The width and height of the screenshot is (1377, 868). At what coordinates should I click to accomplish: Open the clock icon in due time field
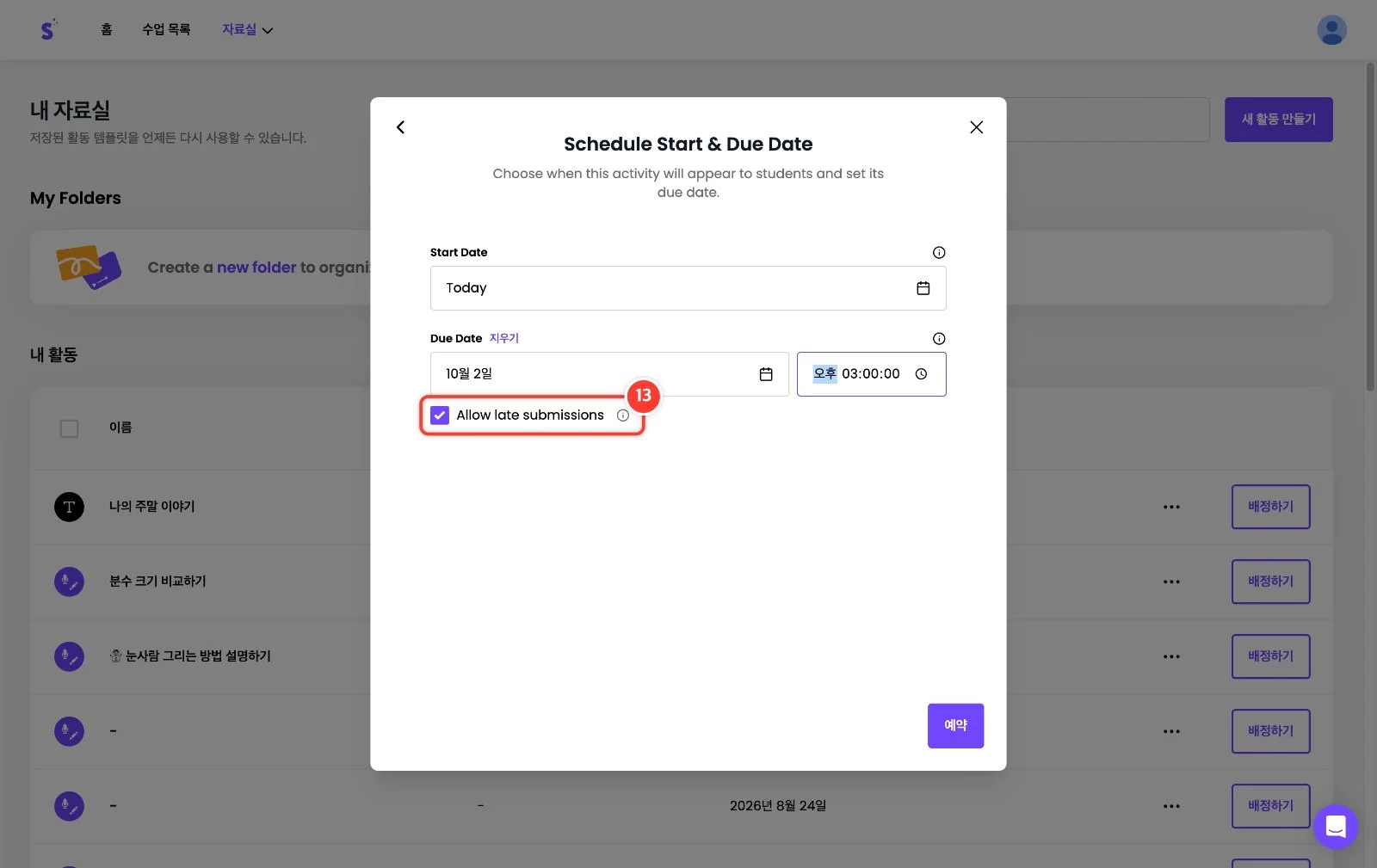pyautogui.click(x=921, y=374)
